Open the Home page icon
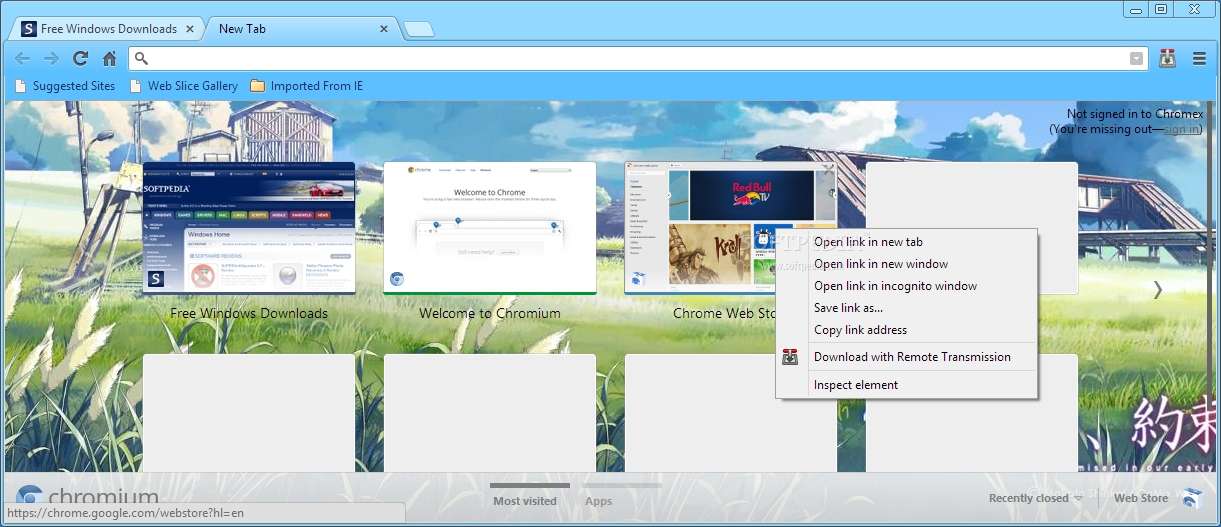1221x527 pixels. click(110, 58)
